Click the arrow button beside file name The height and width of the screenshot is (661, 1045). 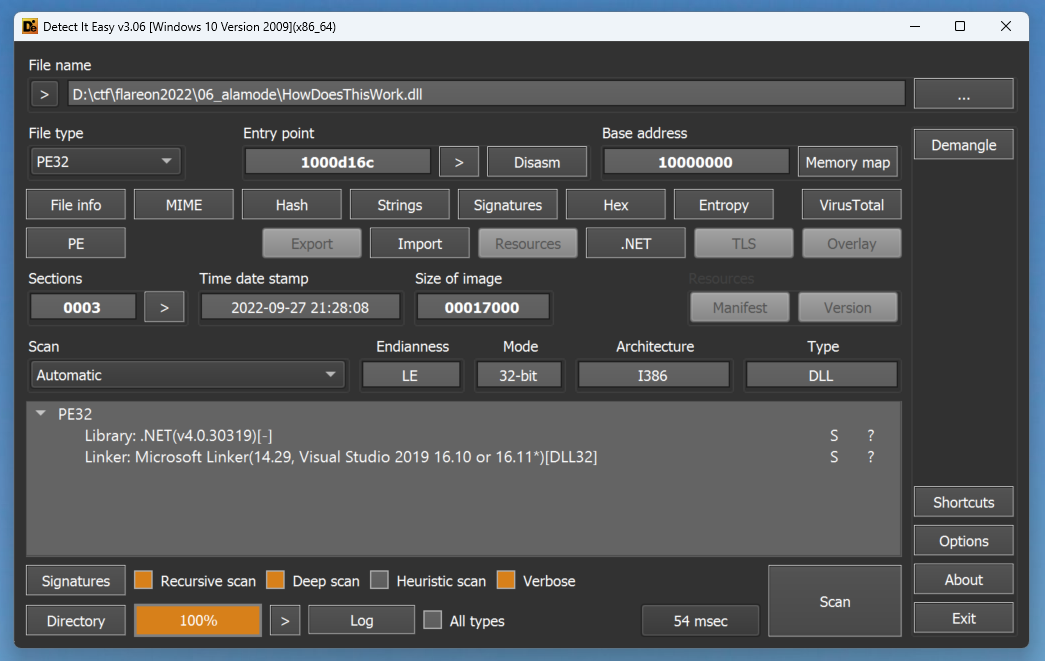[x=44, y=94]
